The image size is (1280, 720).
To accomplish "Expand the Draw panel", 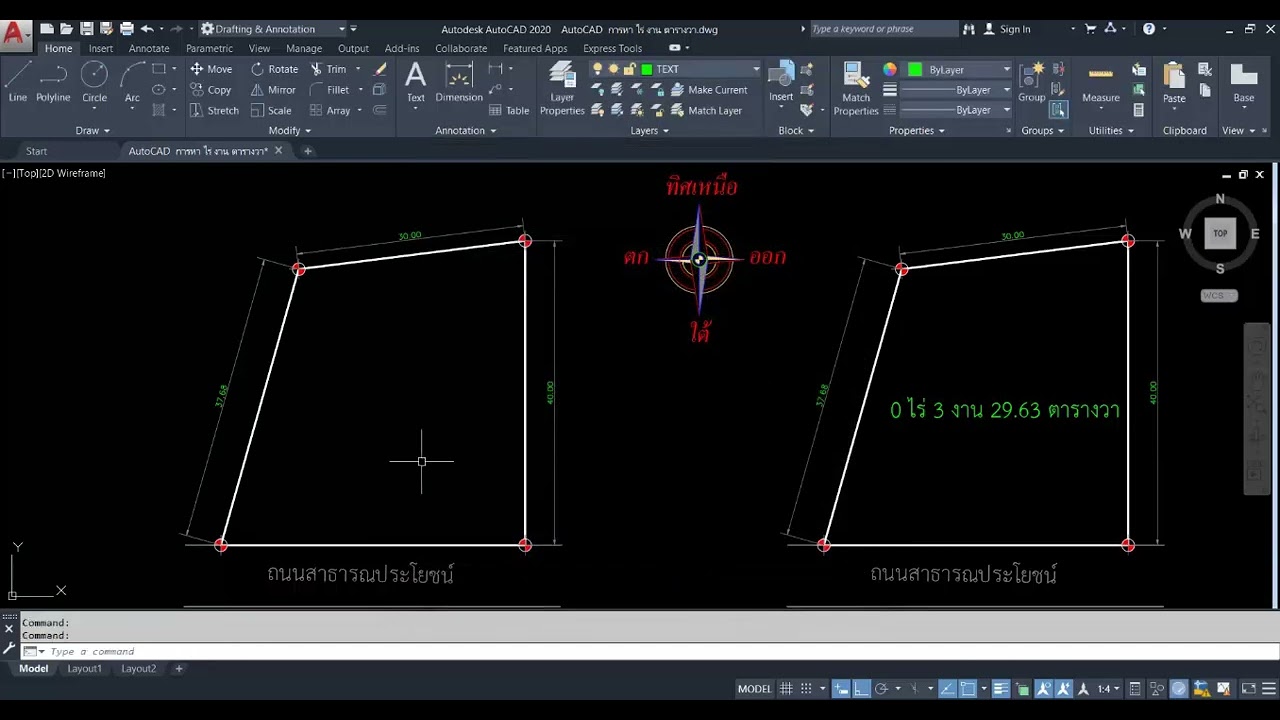I will (x=93, y=130).
